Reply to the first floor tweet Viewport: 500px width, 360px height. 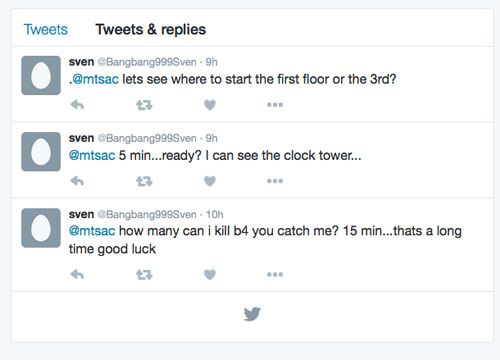click(77, 105)
